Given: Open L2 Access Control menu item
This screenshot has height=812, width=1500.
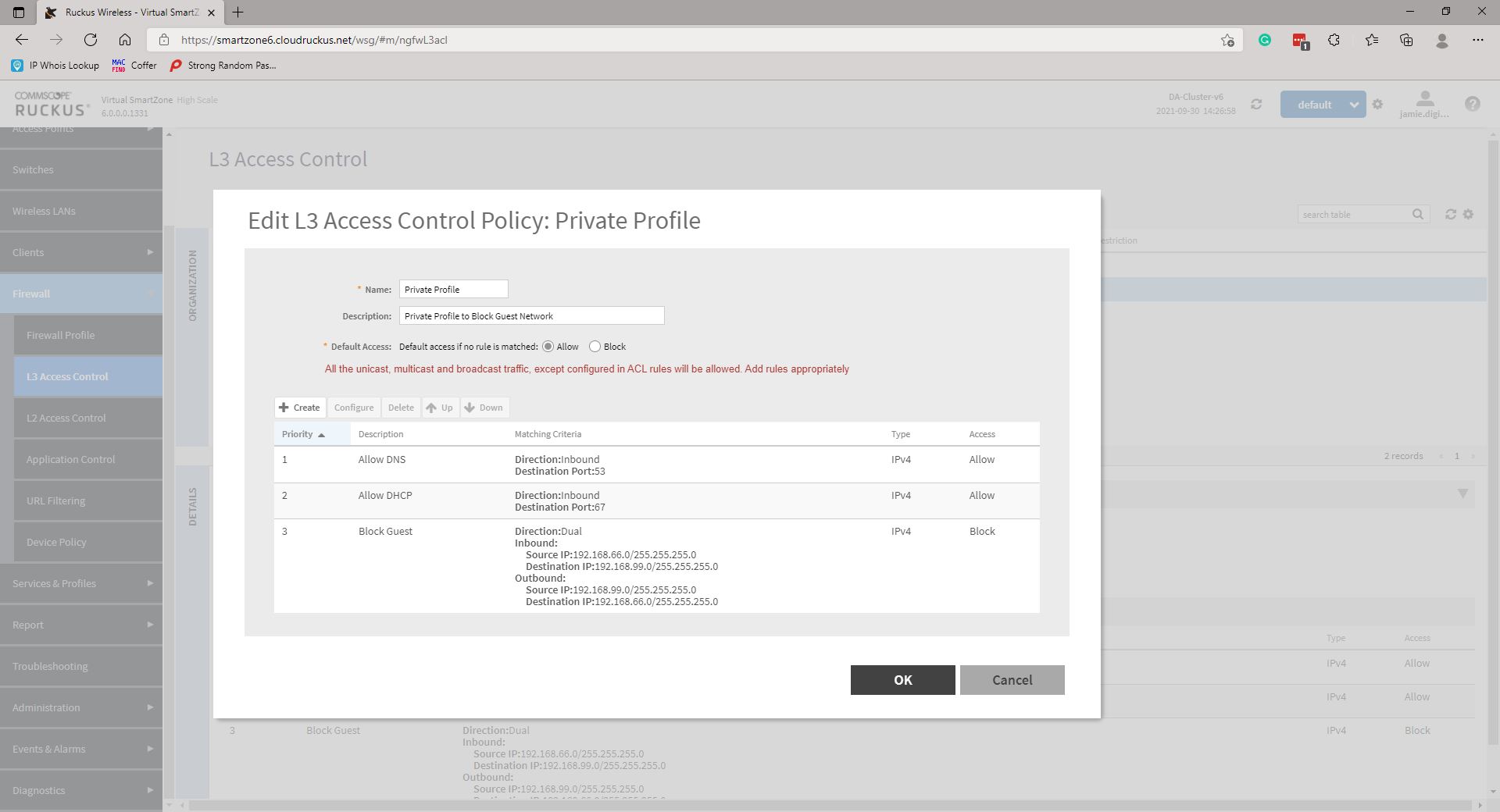Looking at the screenshot, I should pyautogui.click(x=66, y=418).
